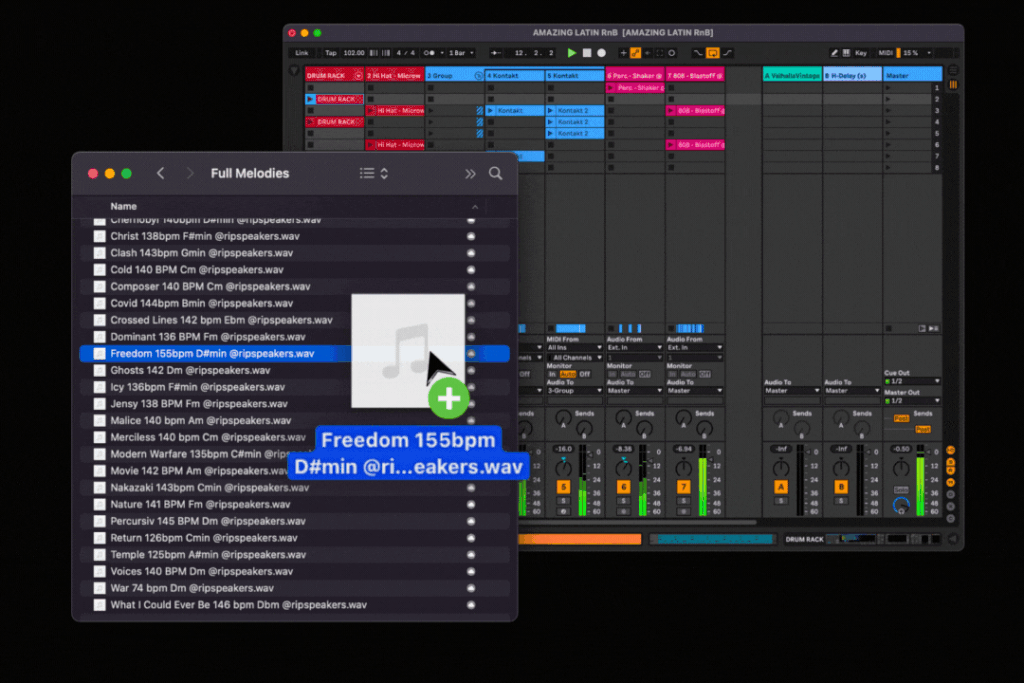Click the Arrangement Record button
Screen dimensions: 1024x683
click(x=601, y=53)
